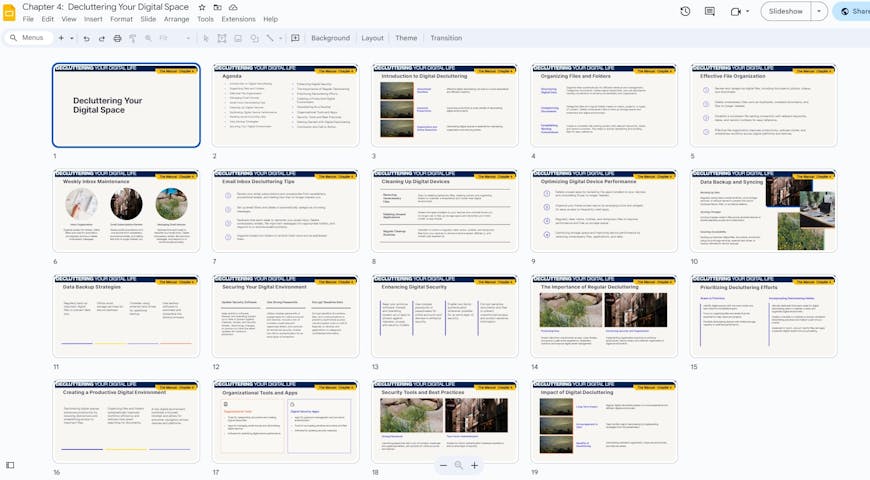This screenshot has width=870, height=480.
Task: Open the Arrange menu
Action: click(176, 19)
